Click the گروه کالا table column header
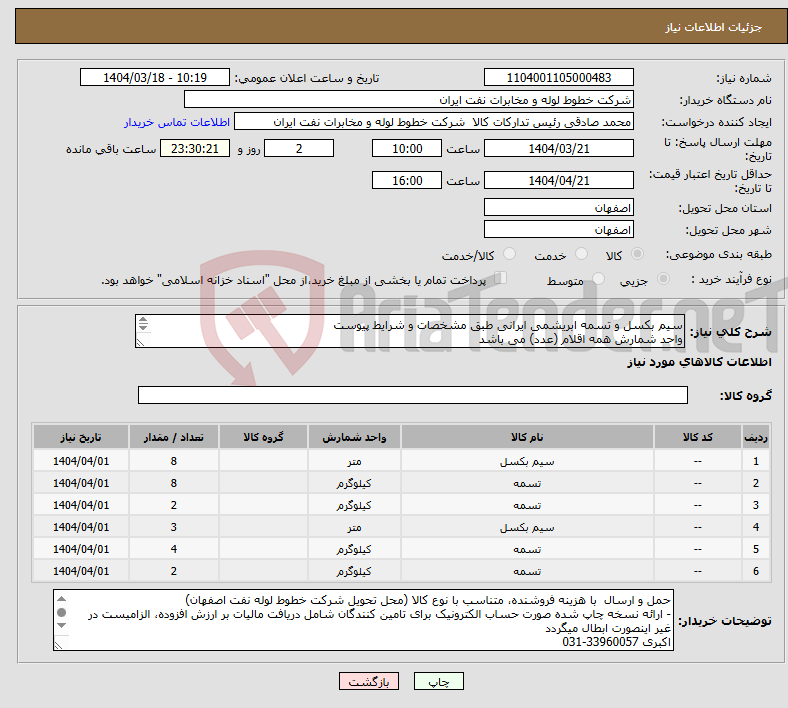Image resolution: width=788 pixels, height=708 pixels. 263,437
